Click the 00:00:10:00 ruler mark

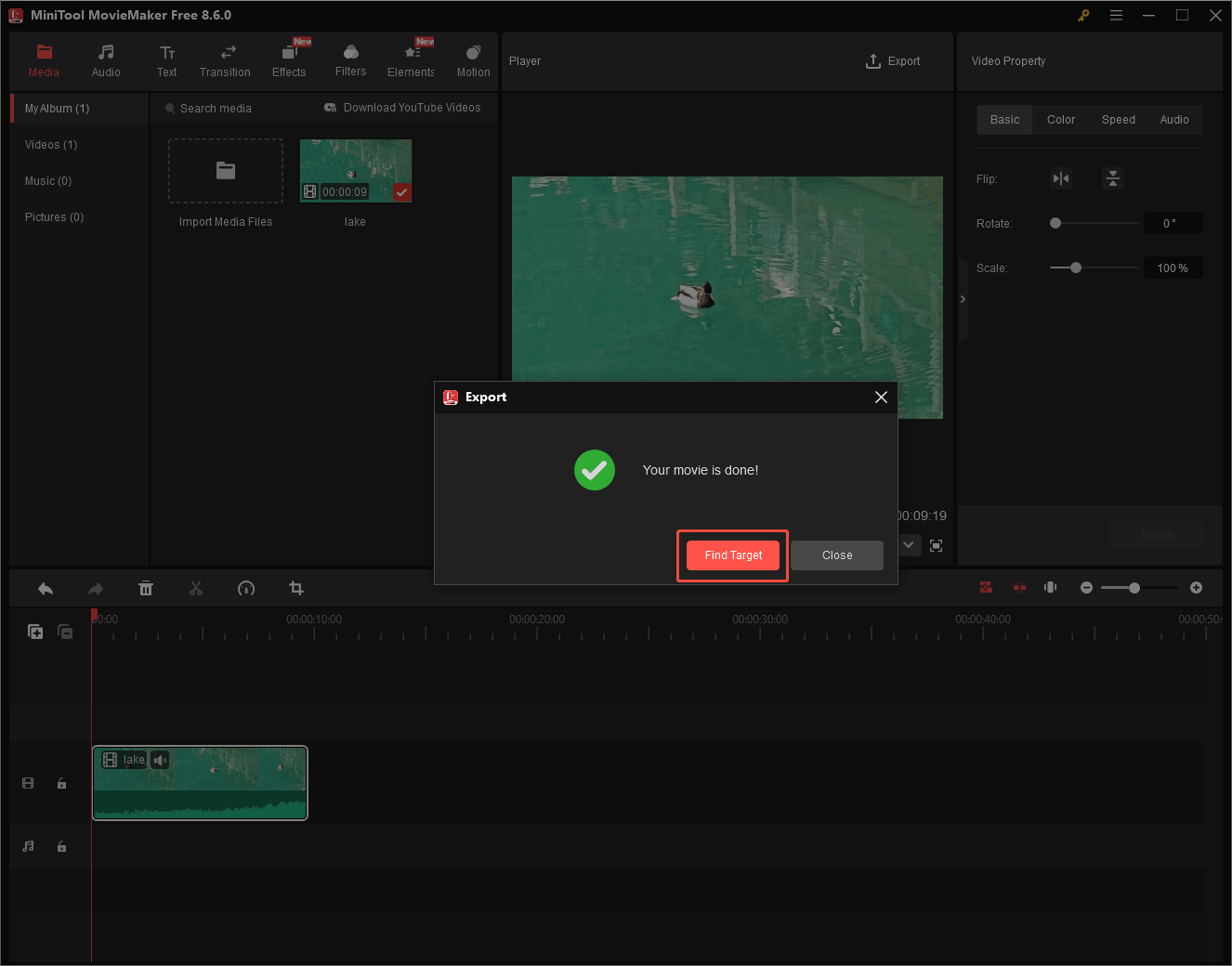tap(314, 620)
